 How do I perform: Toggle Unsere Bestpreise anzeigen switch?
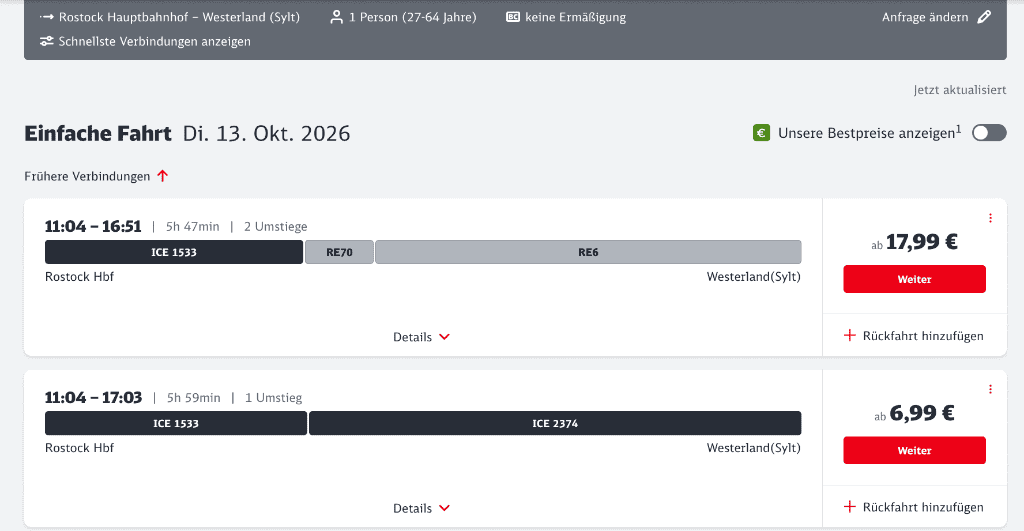click(x=989, y=133)
